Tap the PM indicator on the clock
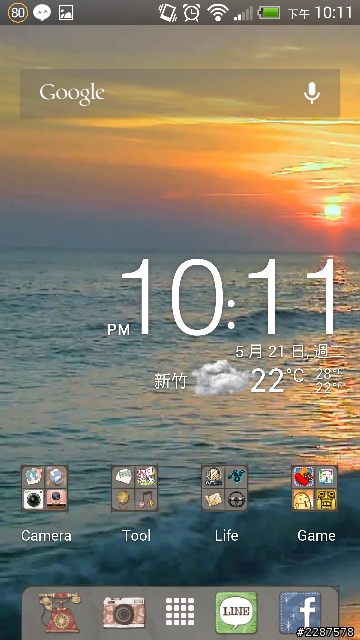This screenshot has height=640, width=360. (x=118, y=329)
